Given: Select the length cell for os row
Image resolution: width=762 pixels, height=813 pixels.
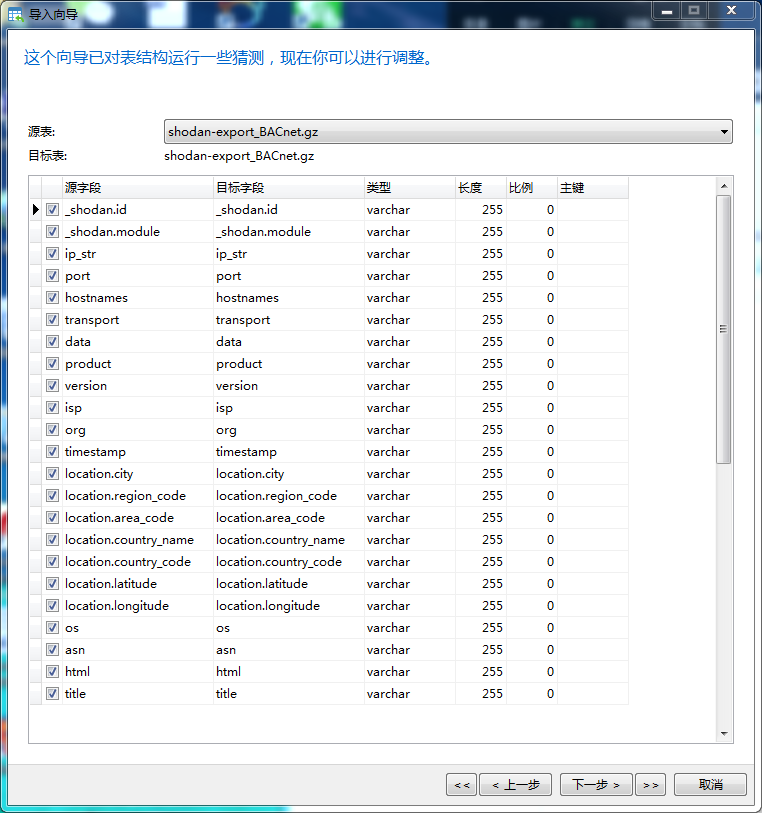Looking at the screenshot, I should (x=481, y=627).
